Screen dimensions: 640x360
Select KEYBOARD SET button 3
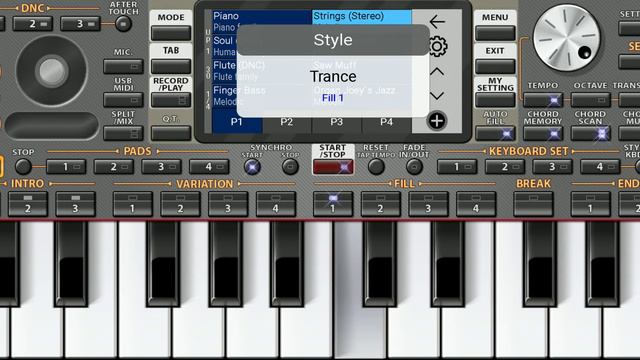553,167
